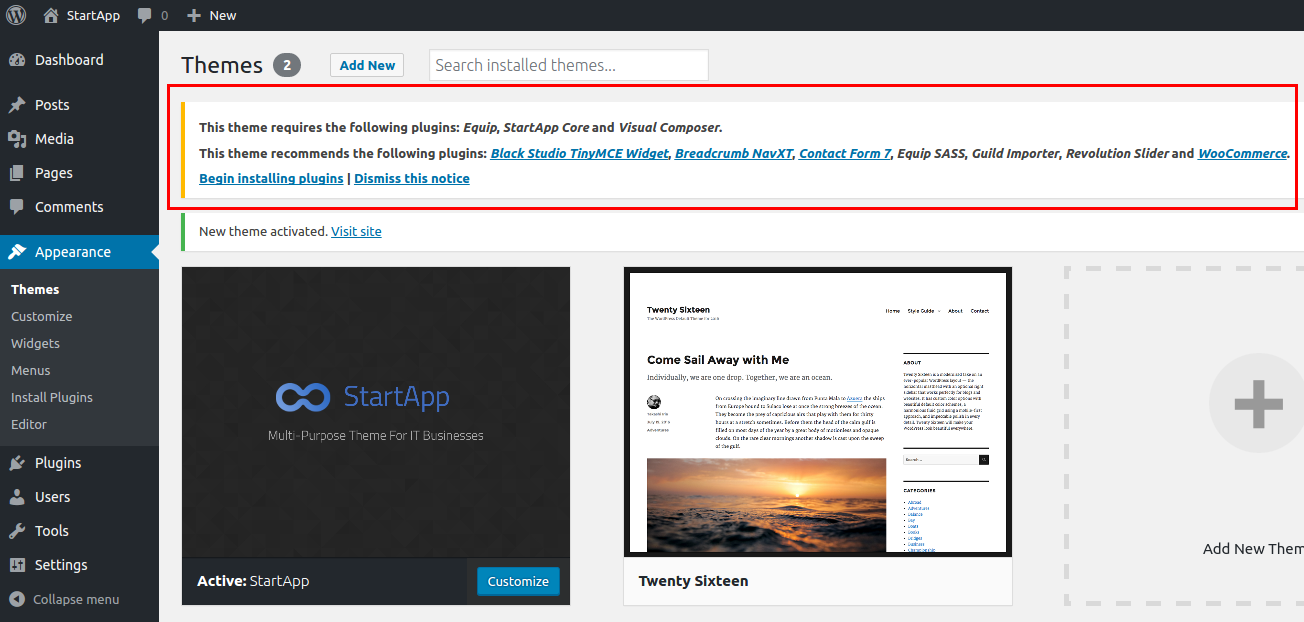The width and height of the screenshot is (1304, 622).
Task: Click the Visit site link
Action: pyautogui.click(x=356, y=231)
